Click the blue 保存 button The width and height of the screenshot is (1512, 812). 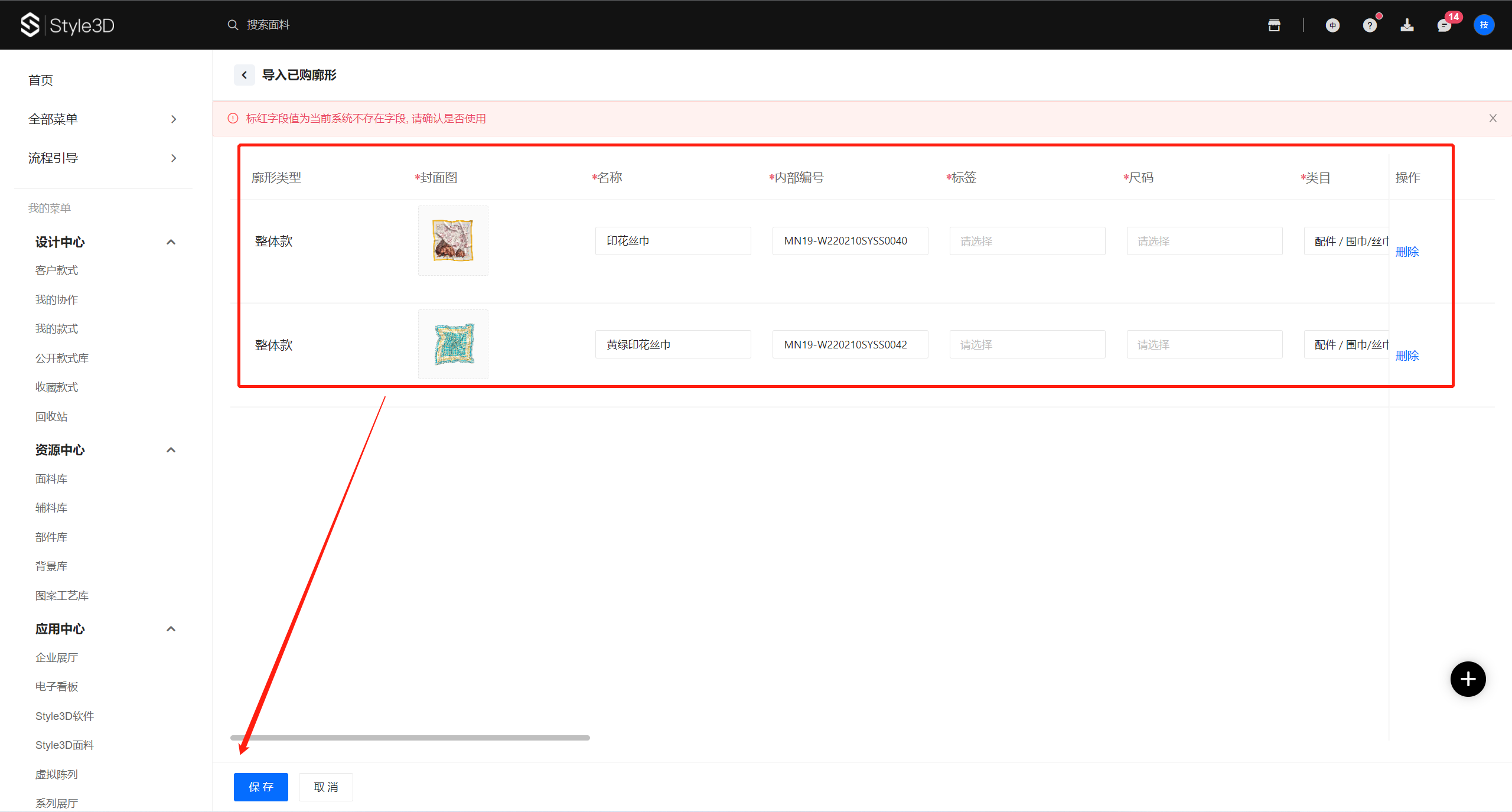pos(260,787)
